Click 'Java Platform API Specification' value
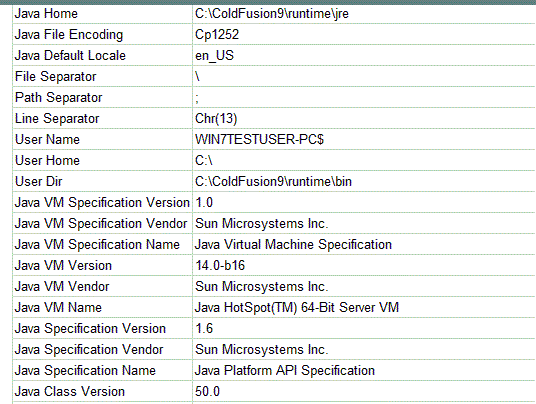Screen dimensions: 536x404 [x=285, y=371]
